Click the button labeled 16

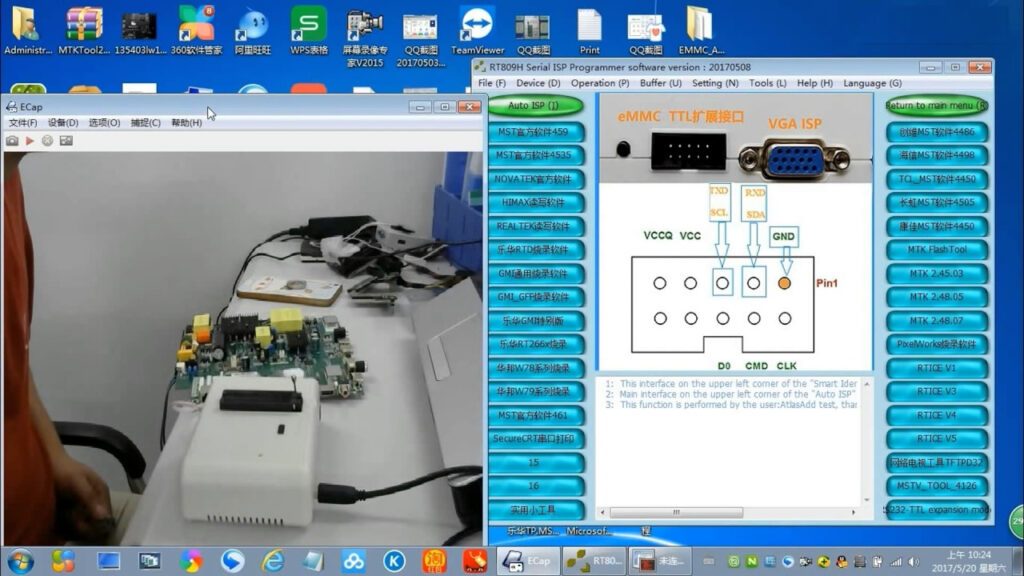pyautogui.click(x=535, y=486)
